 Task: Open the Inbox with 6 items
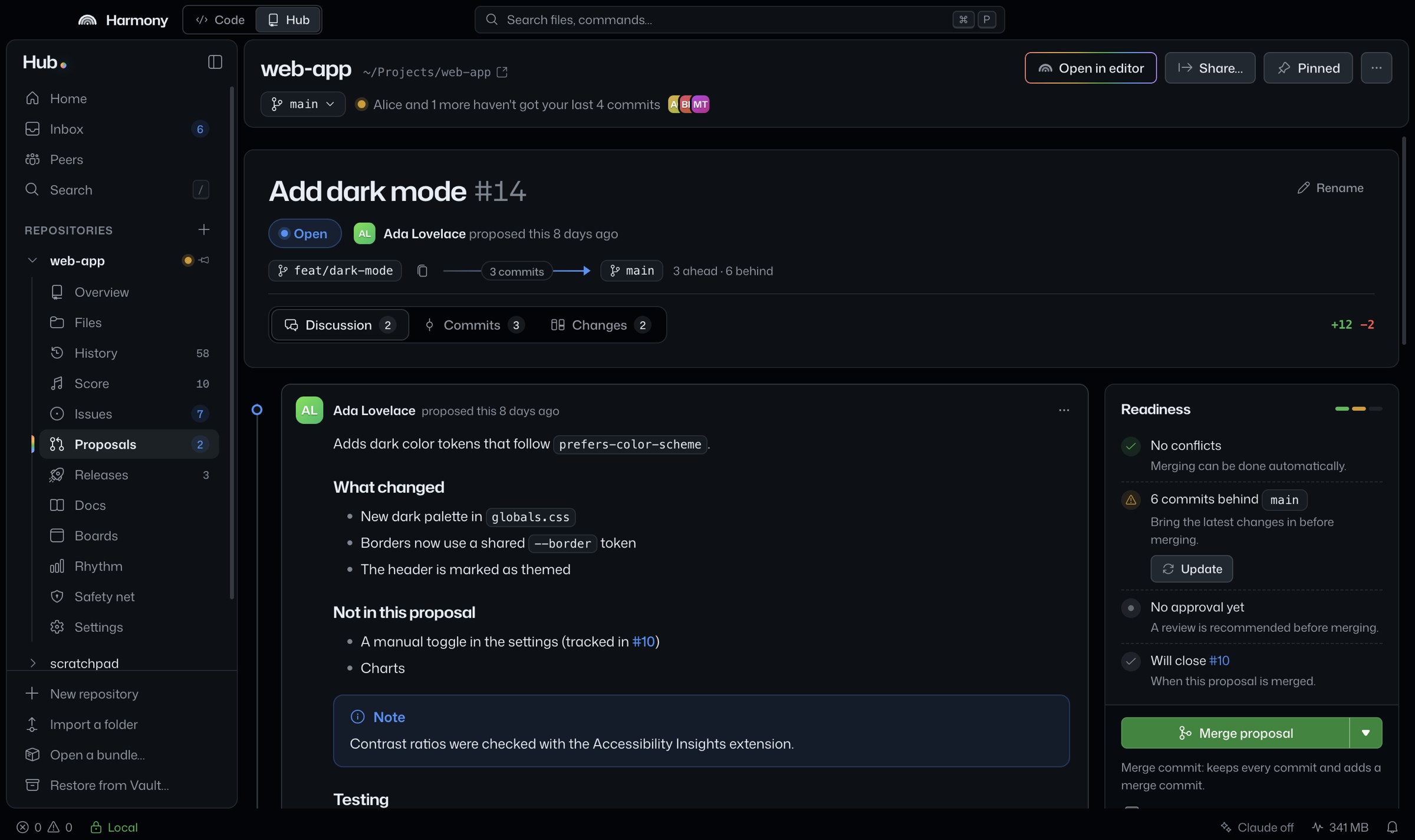coord(119,129)
